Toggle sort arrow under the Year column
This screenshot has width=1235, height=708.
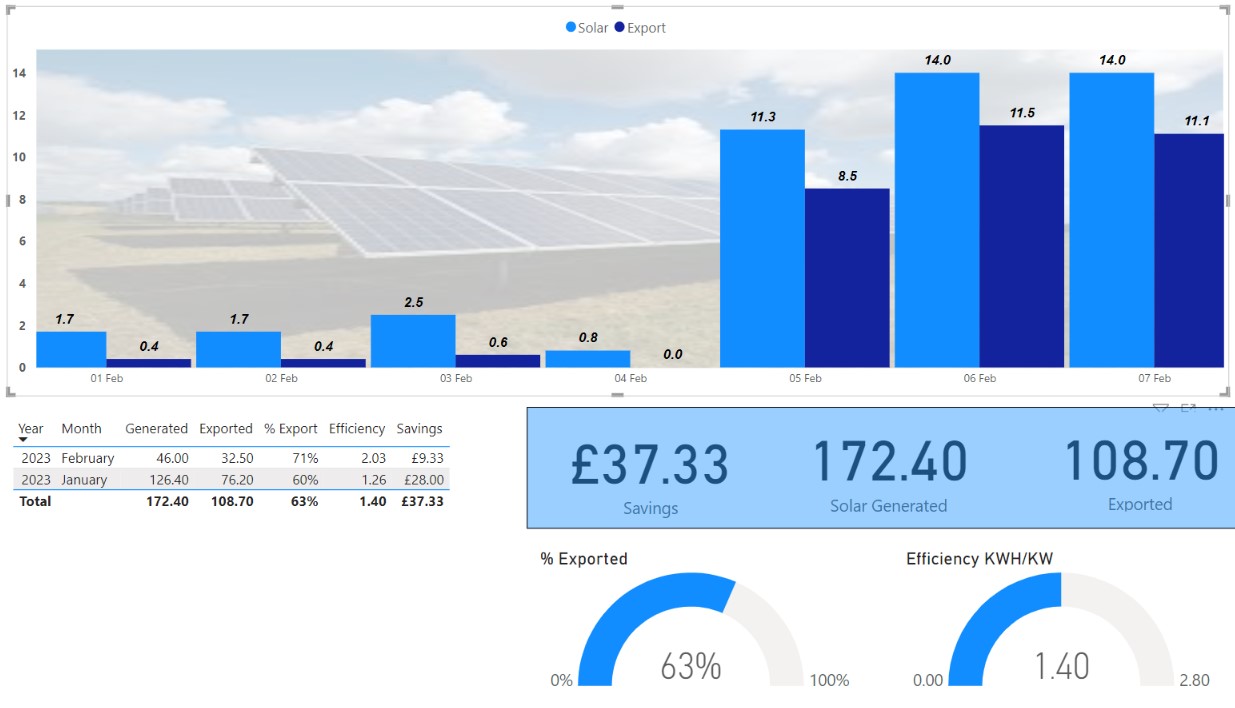tap(23, 440)
